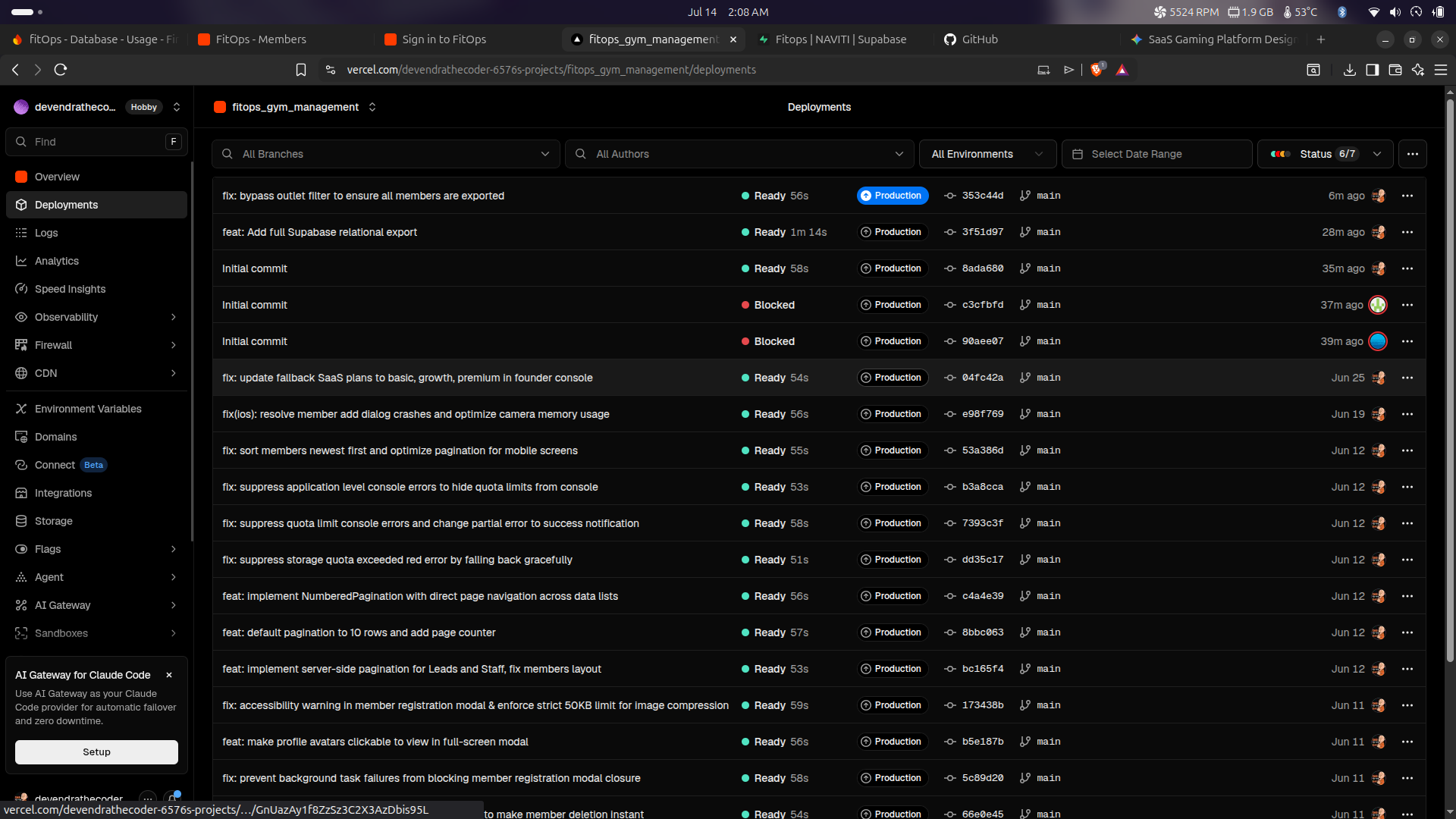Click the Find search field in sidebar
Viewport: 1456px width, 819px height.
[96, 142]
